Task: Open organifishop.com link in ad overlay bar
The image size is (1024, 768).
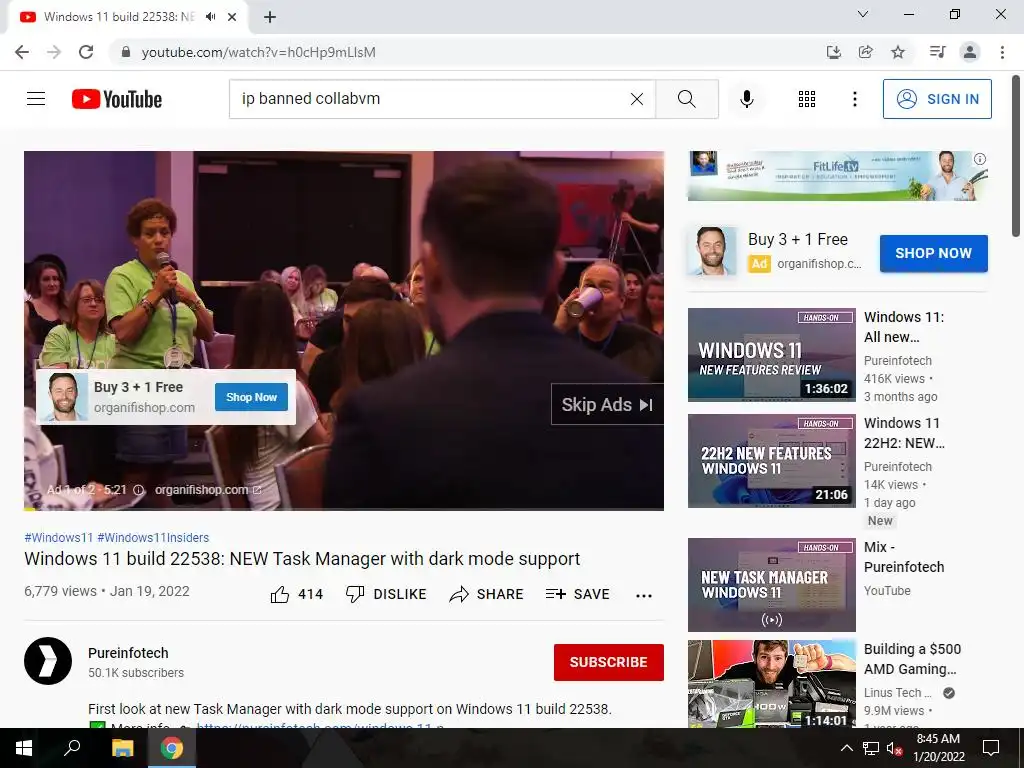Action: [x=208, y=490]
